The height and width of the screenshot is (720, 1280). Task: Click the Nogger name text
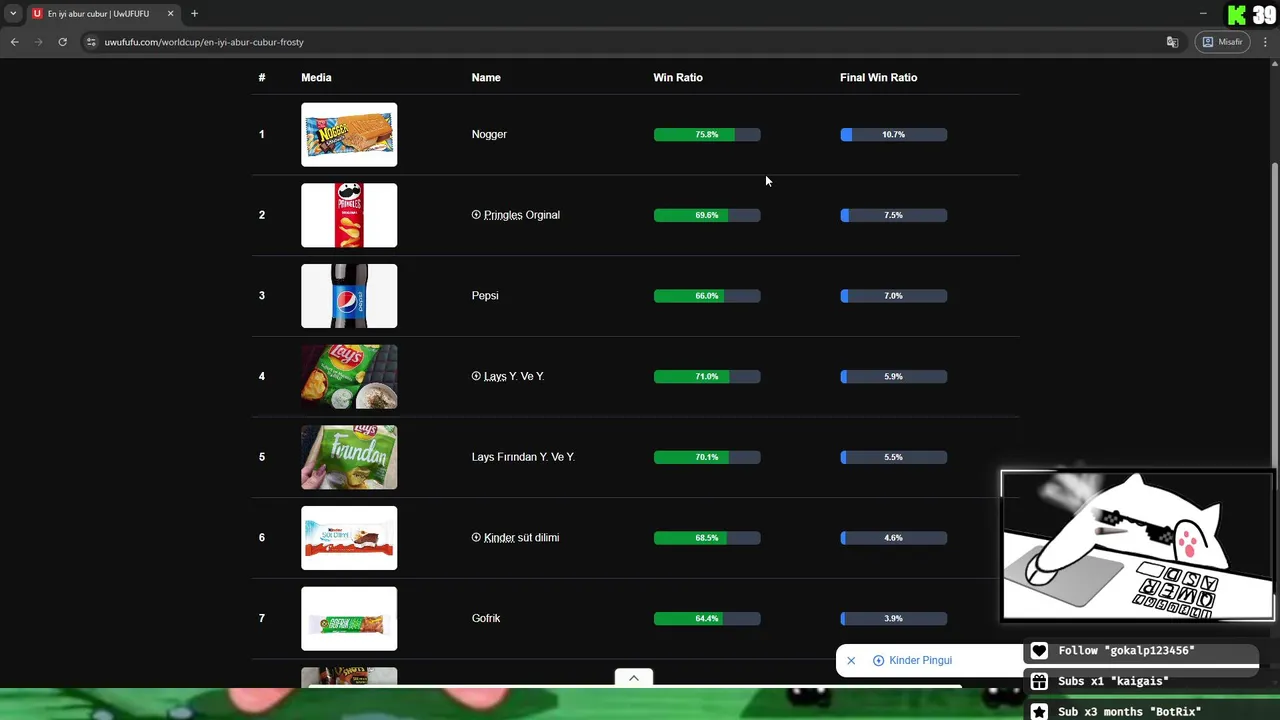[x=489, y=134]
